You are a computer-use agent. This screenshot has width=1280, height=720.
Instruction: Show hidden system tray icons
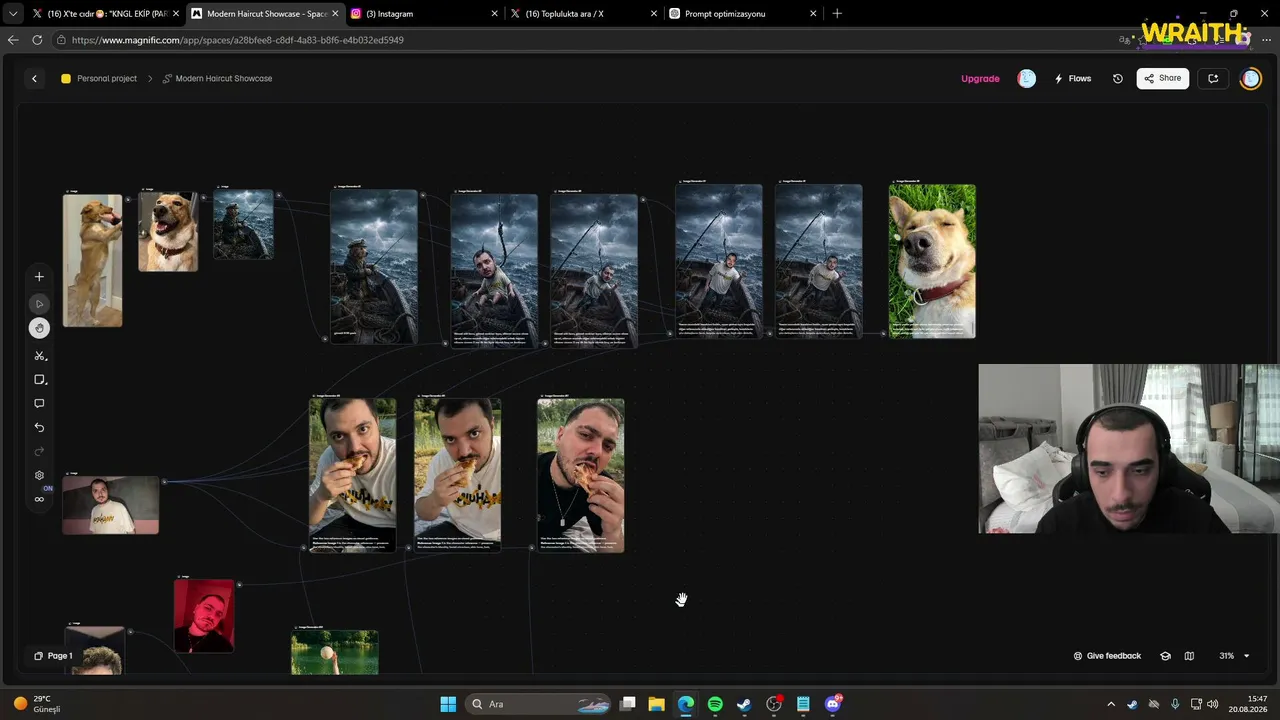pyautogui.click(x=1111, y=704)
